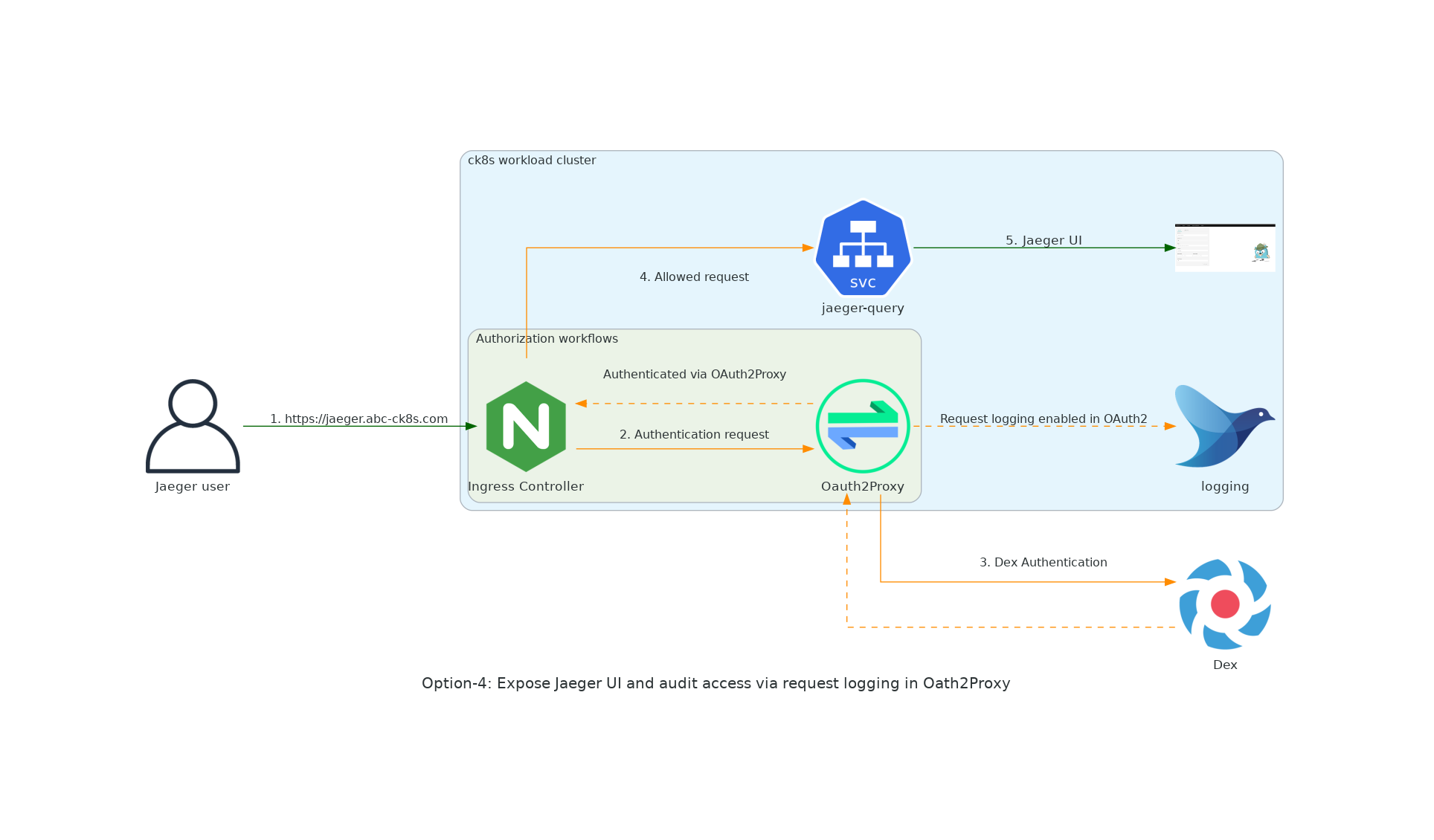Select the Dex logo icon

1225,604
